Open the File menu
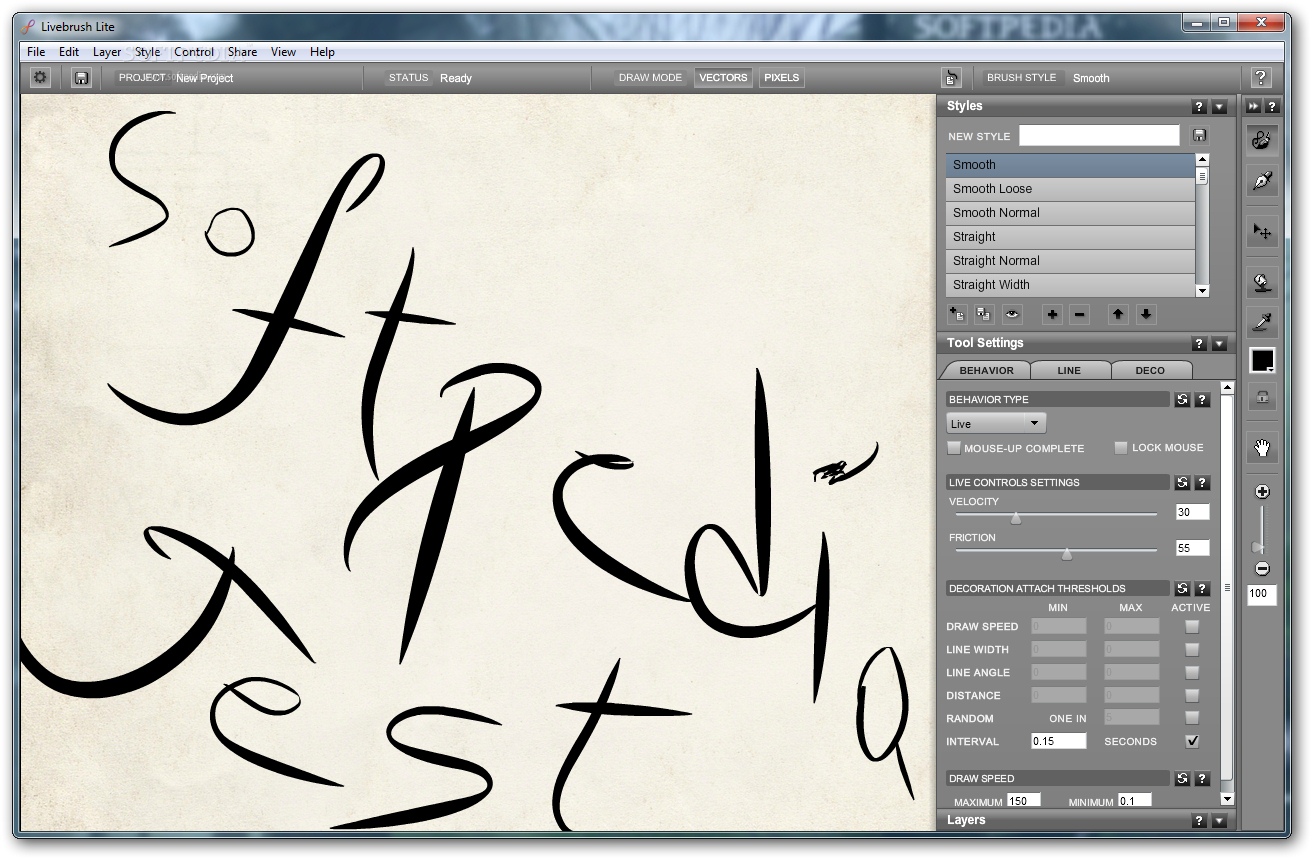 tap(36, 52)
